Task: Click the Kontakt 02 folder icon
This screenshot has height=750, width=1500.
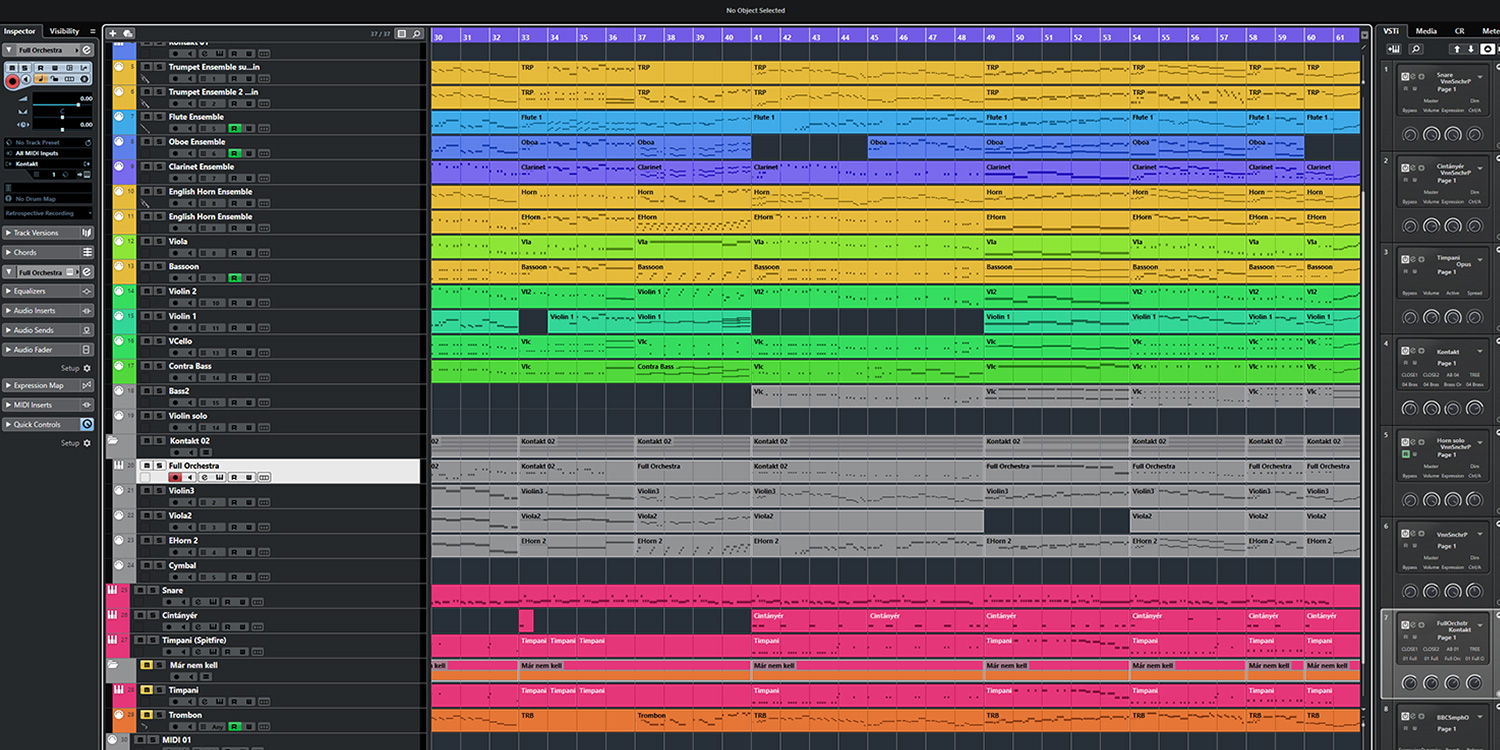Action: (x=113, y=440)
